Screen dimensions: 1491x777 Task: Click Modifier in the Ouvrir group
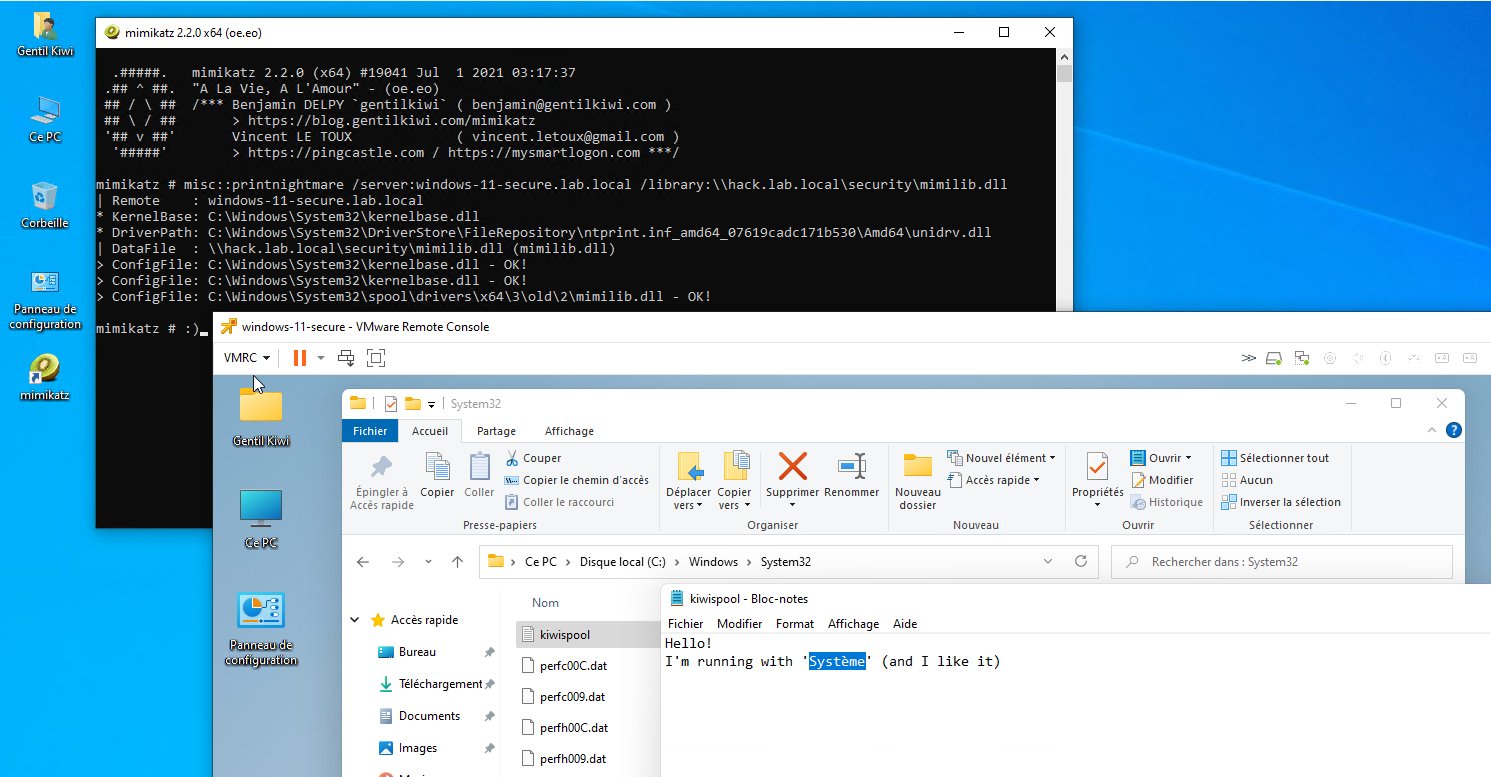click(1161, 480)
